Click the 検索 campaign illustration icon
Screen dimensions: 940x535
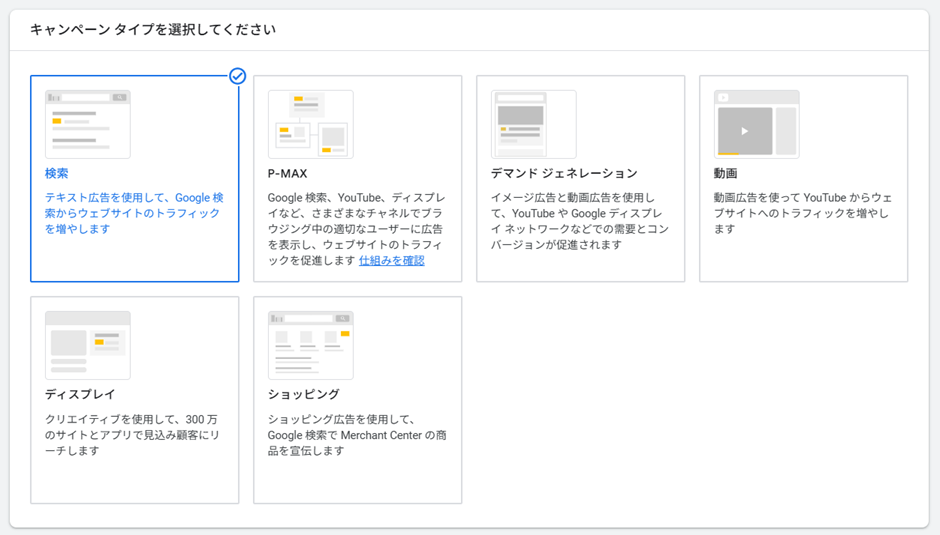pyautogui.click(x=87, y=124)
